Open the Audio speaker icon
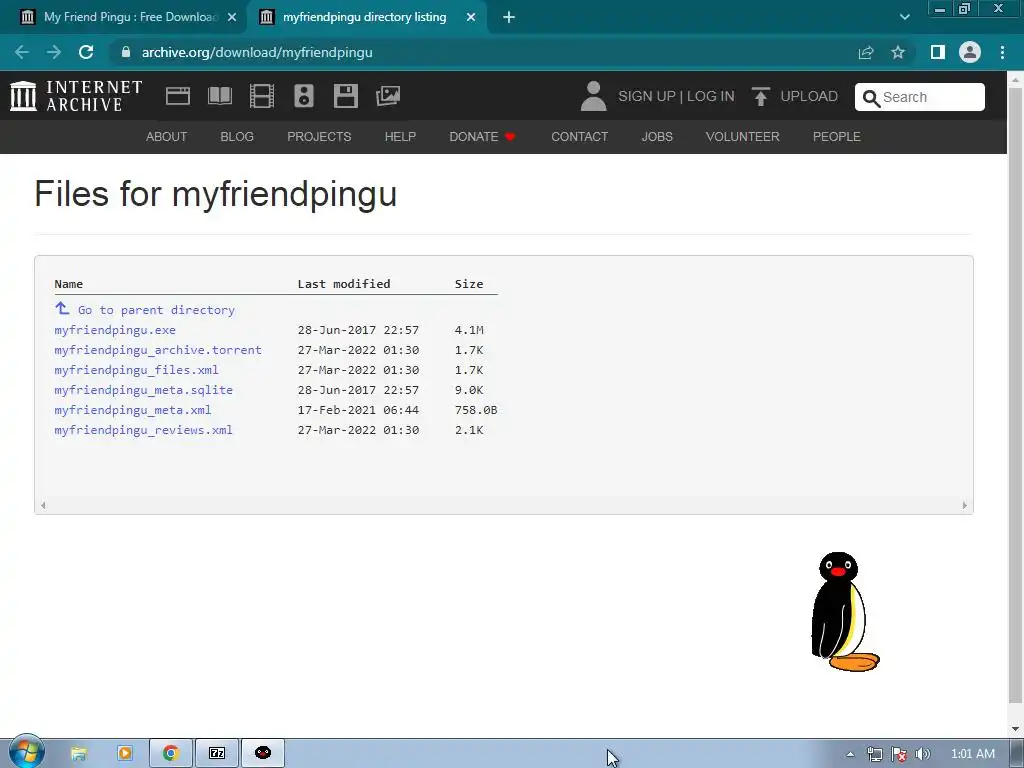 (x=304, y=96)
